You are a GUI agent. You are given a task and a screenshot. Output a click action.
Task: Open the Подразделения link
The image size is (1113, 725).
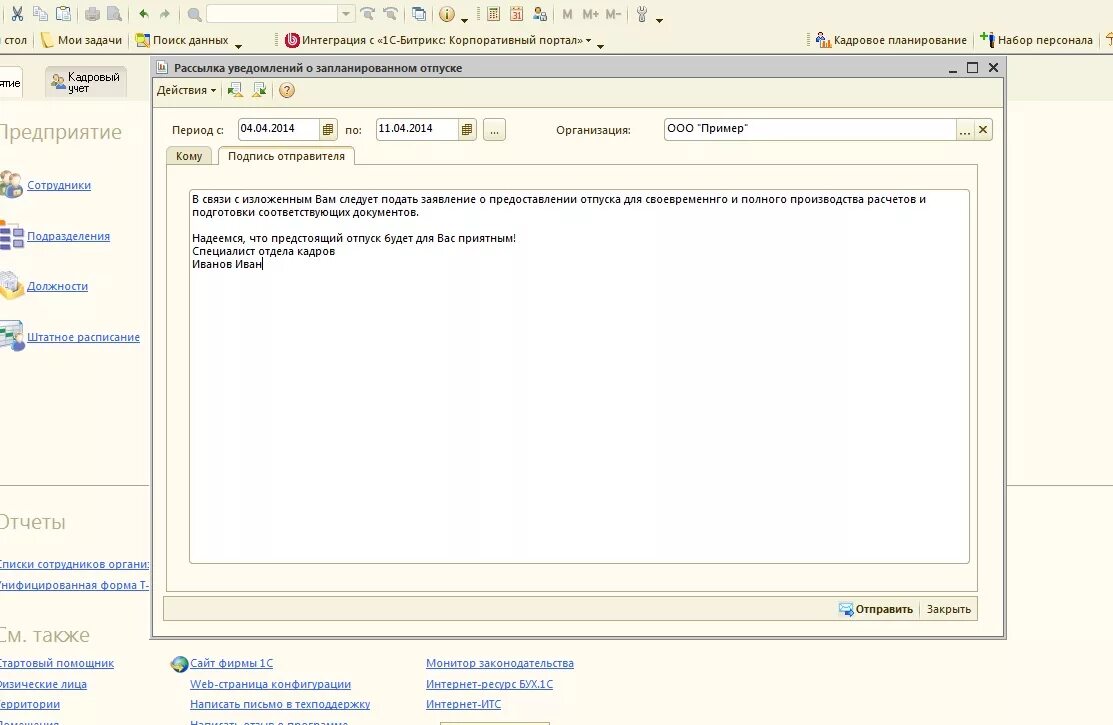(x=68, y=236)
